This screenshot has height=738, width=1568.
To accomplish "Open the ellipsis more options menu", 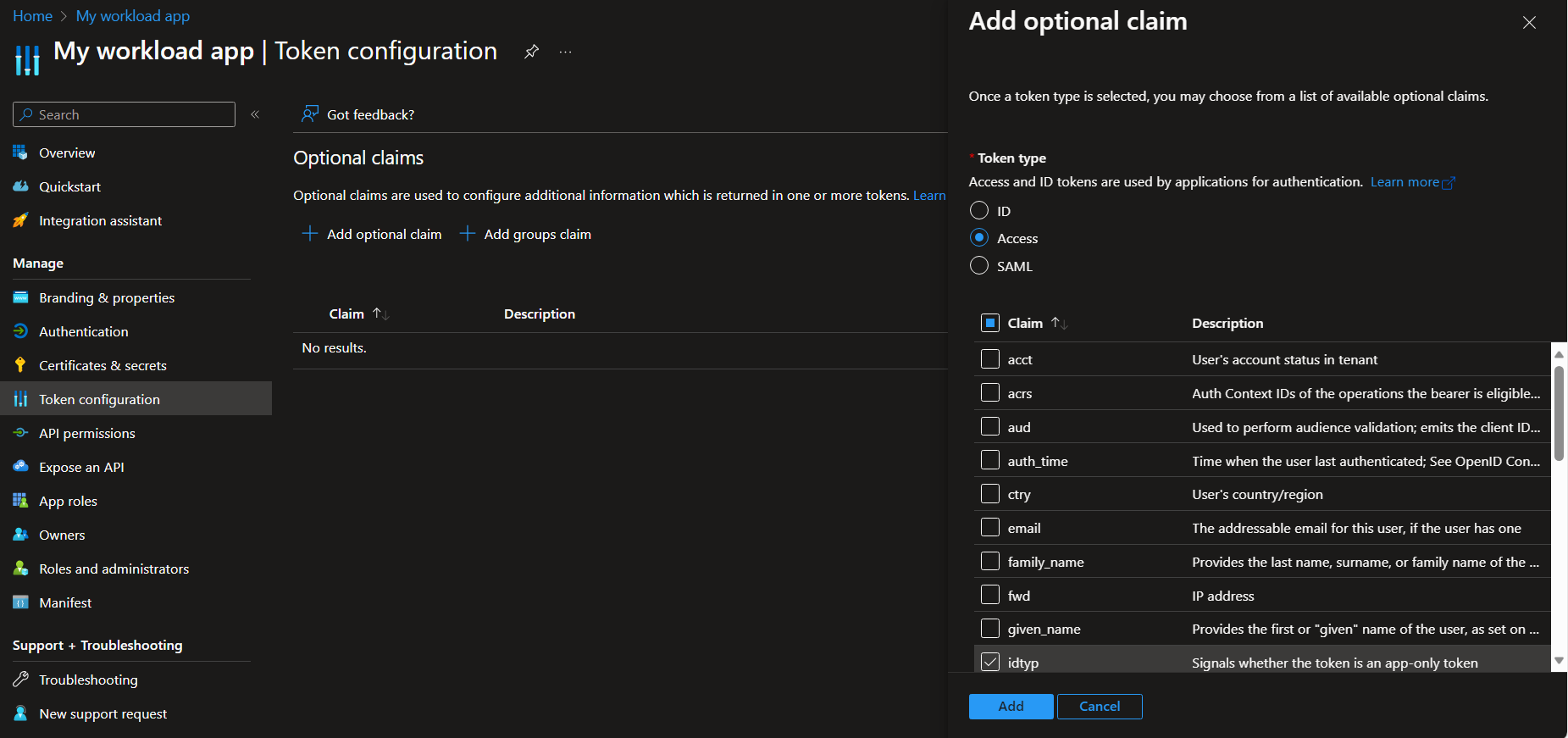I will [566, 52].
